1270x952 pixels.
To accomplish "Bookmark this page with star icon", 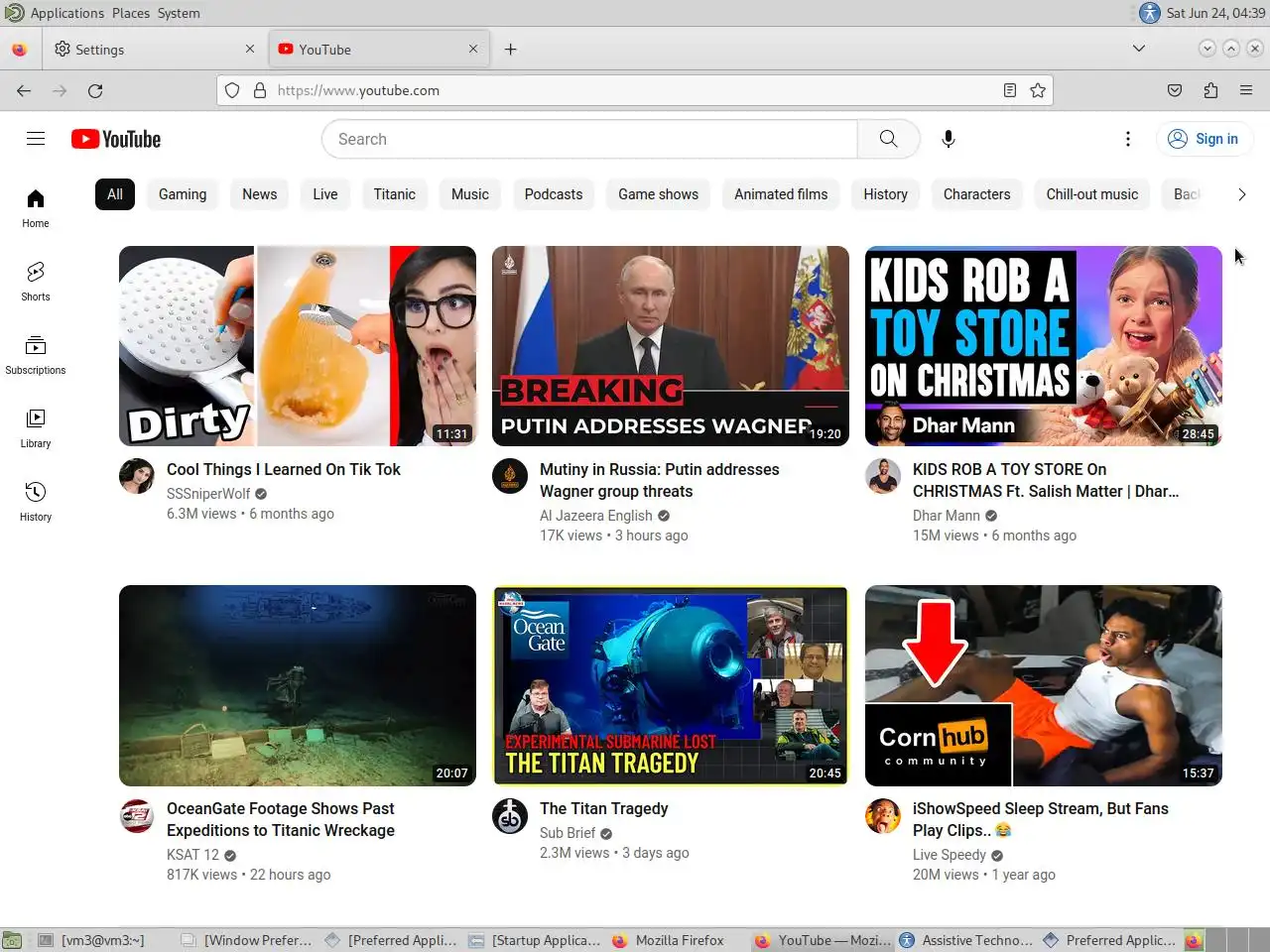I will tap(1038, 90).
